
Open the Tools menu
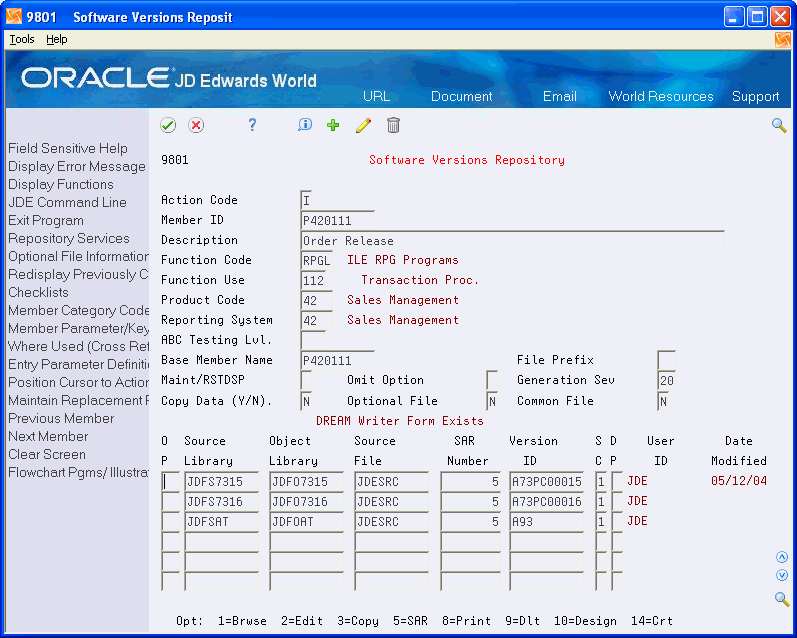coord(22,39)
